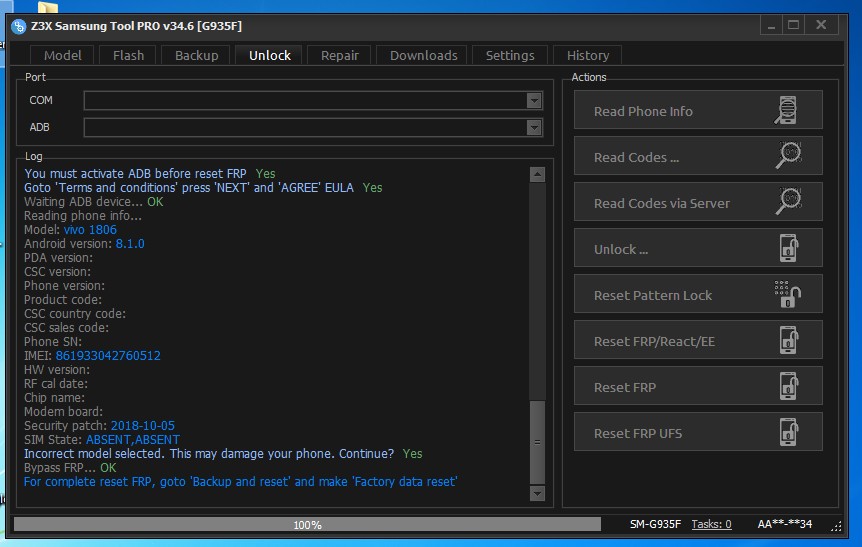Minimize the Z3X Samsung Tool window
This screenshot has height=547, width=862.
[x=771, y=25]
